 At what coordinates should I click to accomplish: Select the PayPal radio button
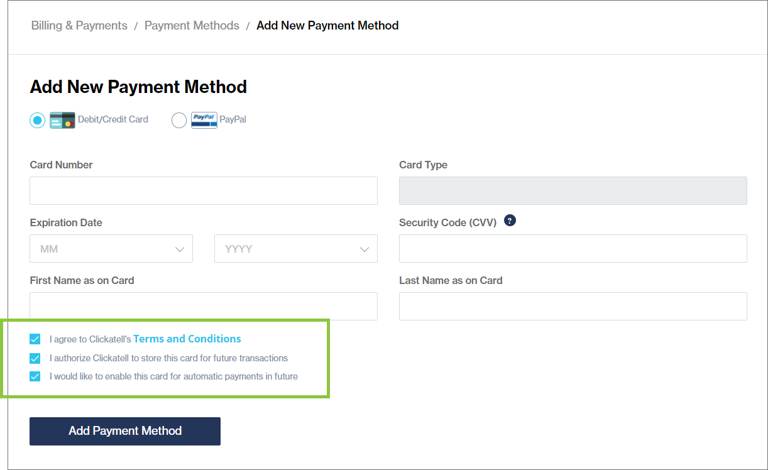coord(179,120)
